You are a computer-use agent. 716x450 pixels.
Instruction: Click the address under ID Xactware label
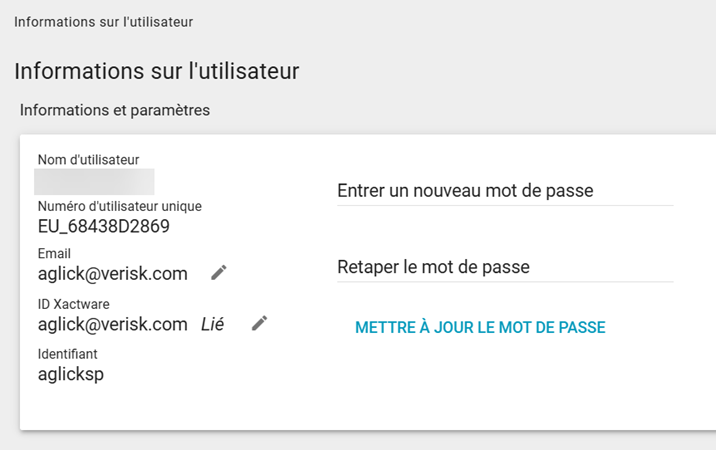point(113,324)
